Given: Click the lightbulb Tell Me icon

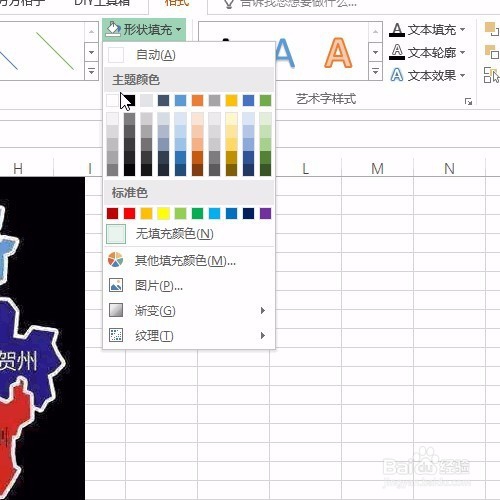Looking at the screenshot, I should coord(229,4).
